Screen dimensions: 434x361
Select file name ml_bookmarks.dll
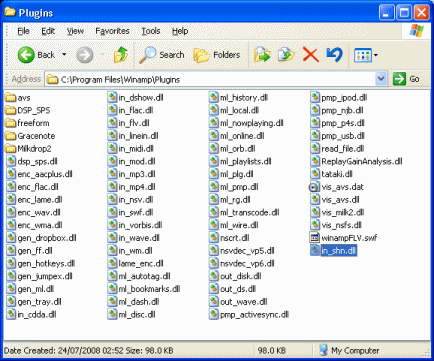click(x=149, y=289)
